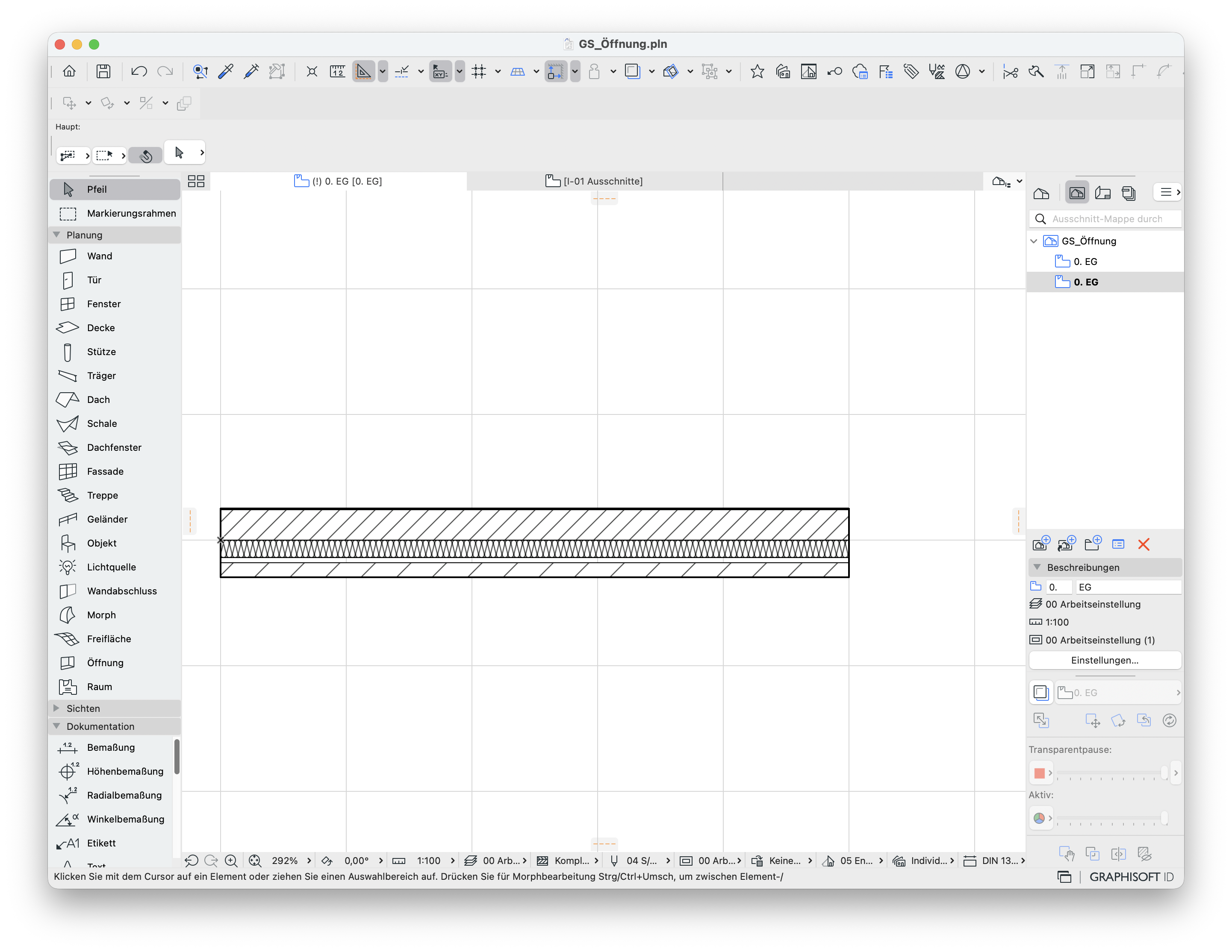Open the tab overview grid button

click(x=196, y=181)
